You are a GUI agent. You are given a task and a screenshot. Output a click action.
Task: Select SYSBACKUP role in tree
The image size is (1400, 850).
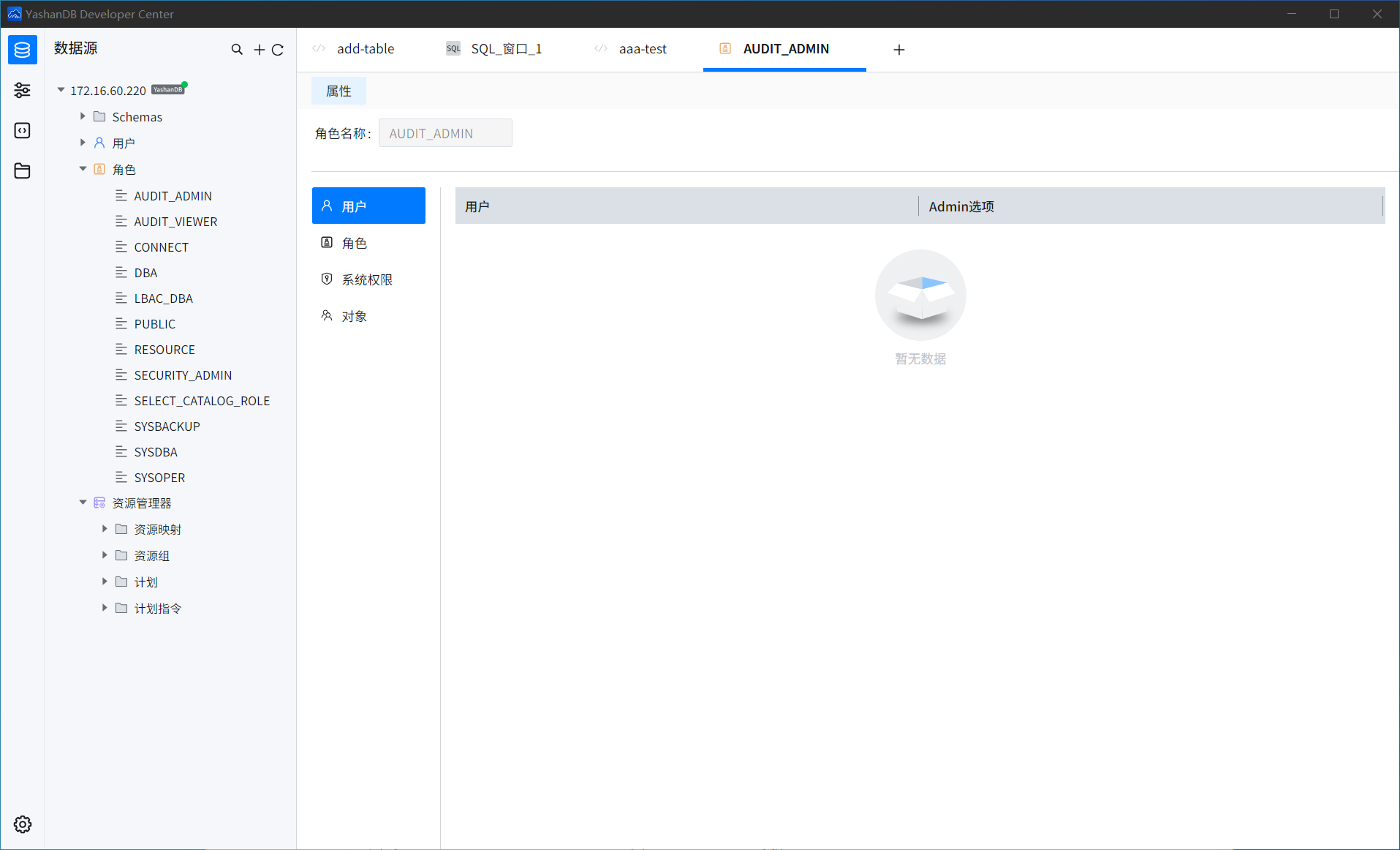(167, 426)
